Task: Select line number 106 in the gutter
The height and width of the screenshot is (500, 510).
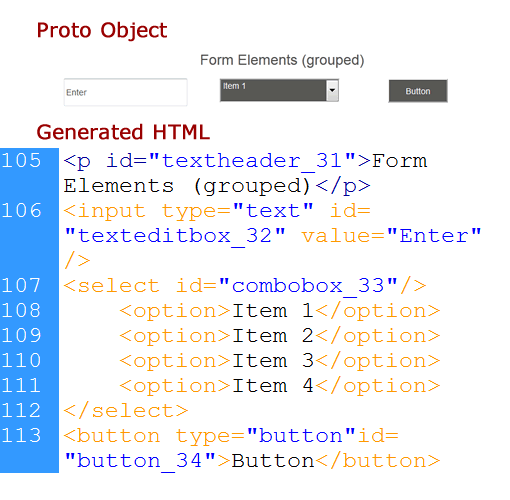Action: 21,211
